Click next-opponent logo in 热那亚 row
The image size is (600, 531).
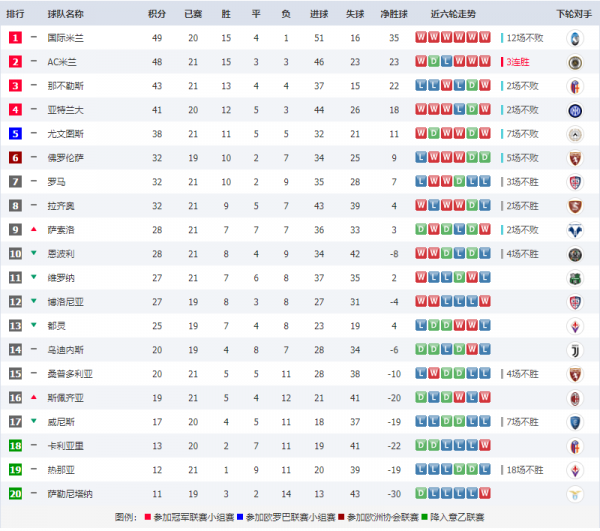coord(575,471)
